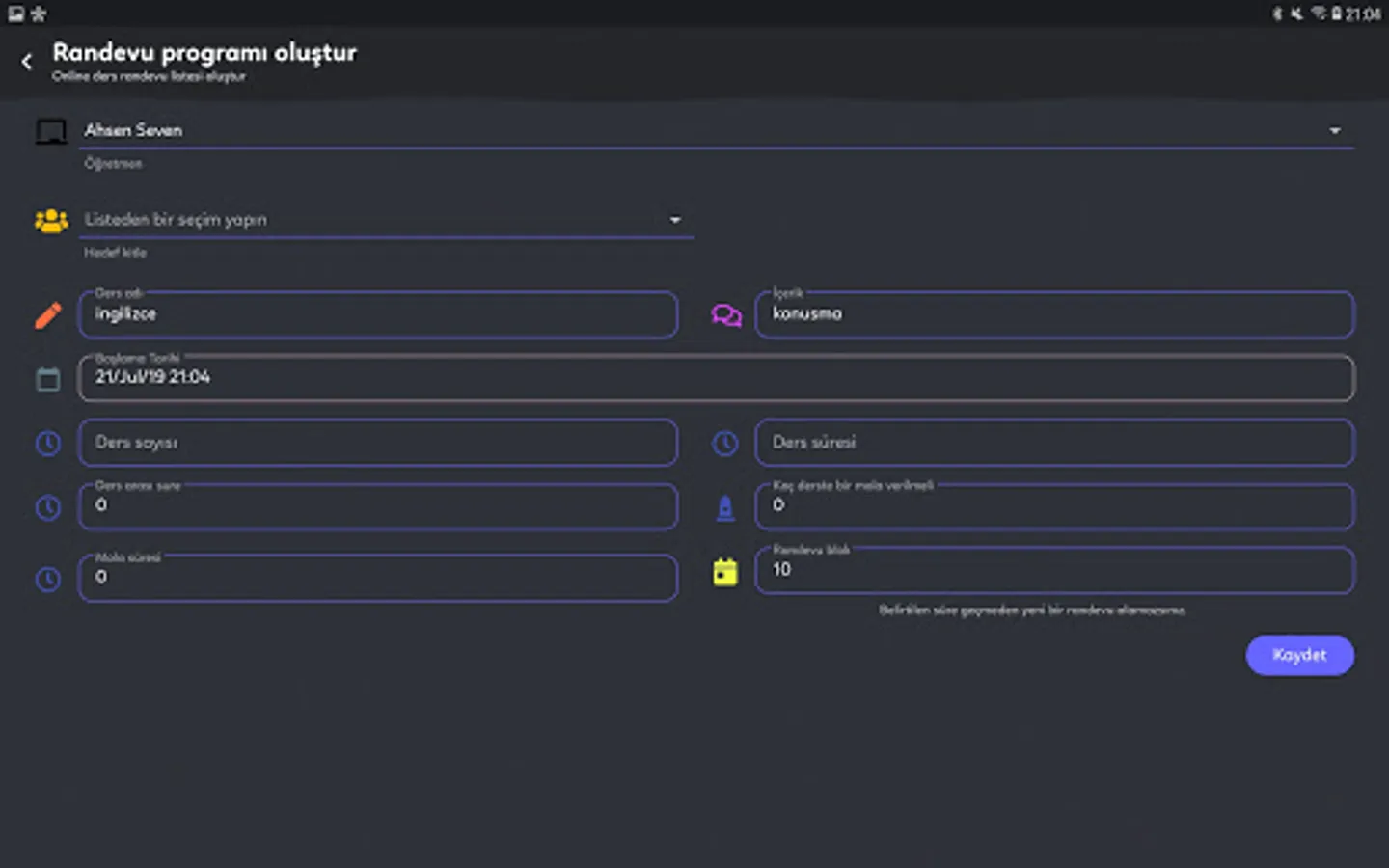Click the bell icon beside the break-frequency field
The image size is (1389, 868).
[x=725, y=508]
